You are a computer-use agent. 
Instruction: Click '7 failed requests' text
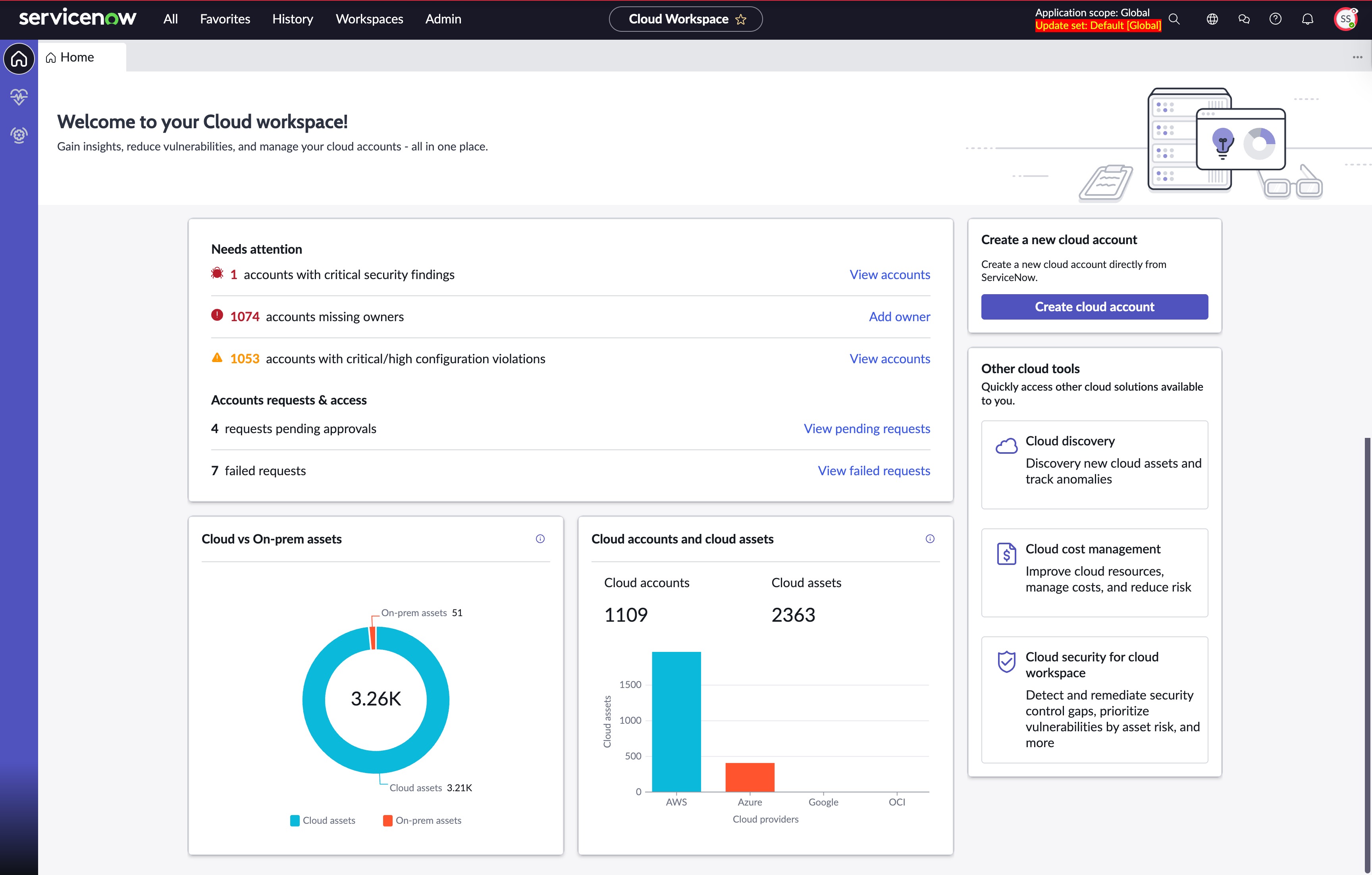pos(258,470)
